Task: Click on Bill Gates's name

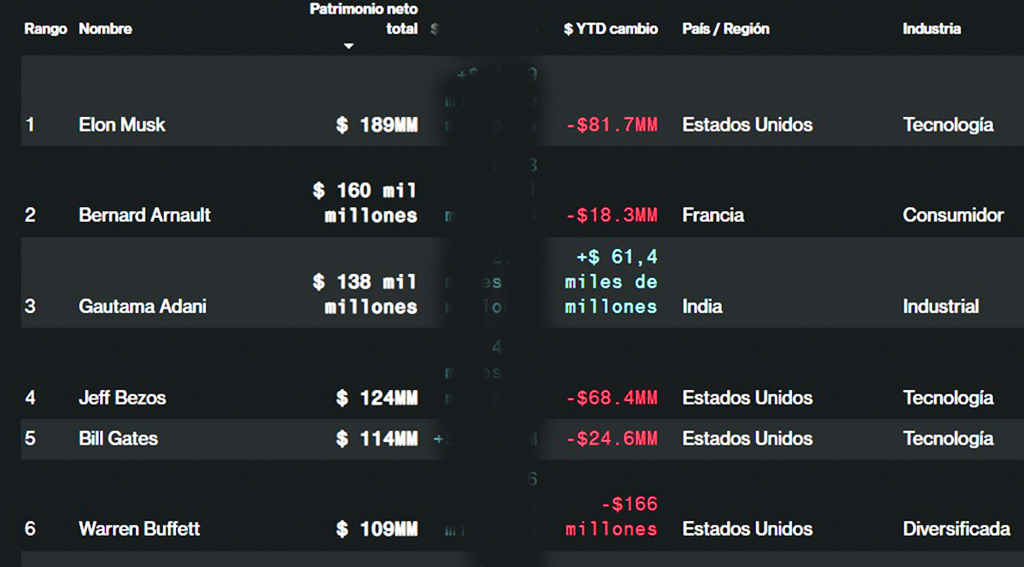Action: point(118,439)
